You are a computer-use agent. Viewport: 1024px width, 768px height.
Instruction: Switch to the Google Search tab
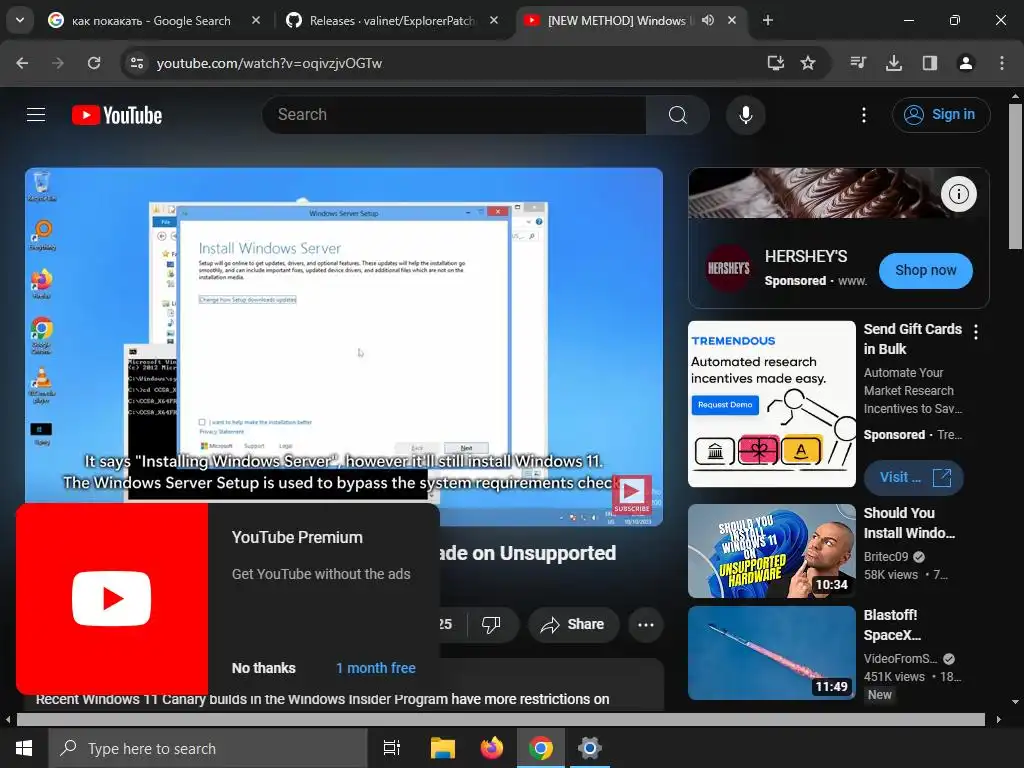coord(151,21)
